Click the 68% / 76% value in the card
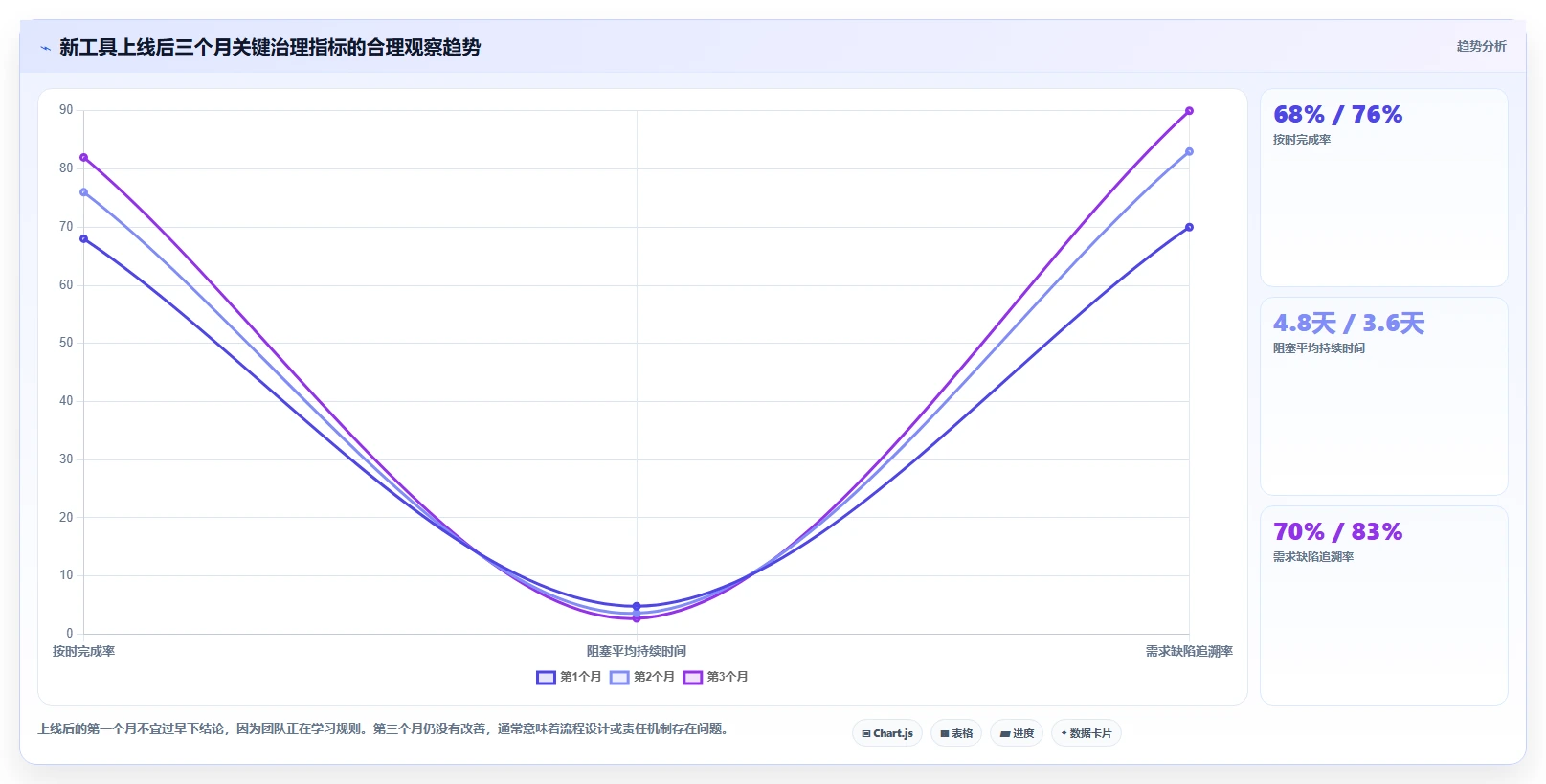The width and height of the screenshot is (1546, 784). click(x=1337, y=115)
